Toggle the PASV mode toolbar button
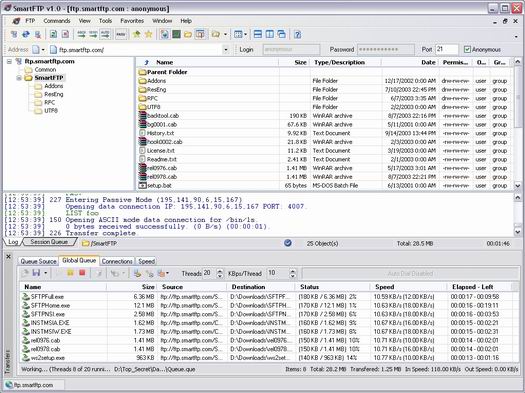This screenshot has height=393, width=525. pos(121,34)
